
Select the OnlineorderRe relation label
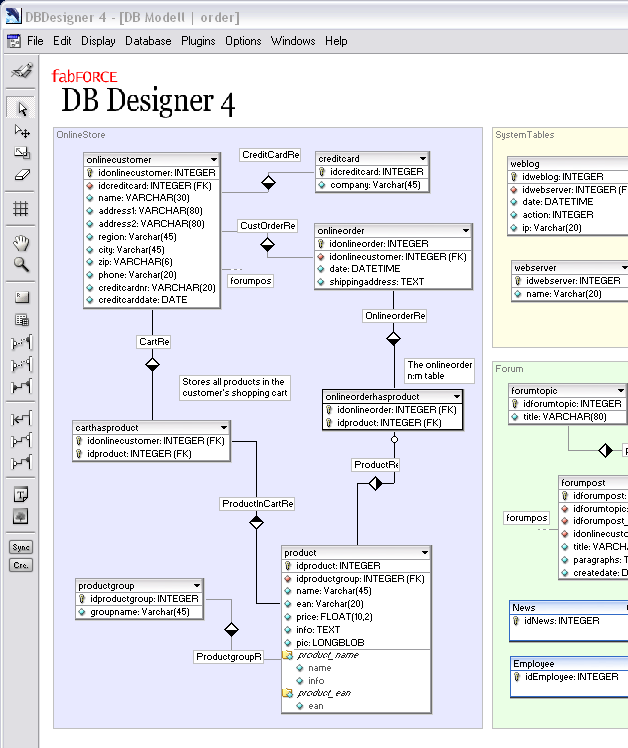(x=395, y=316)
